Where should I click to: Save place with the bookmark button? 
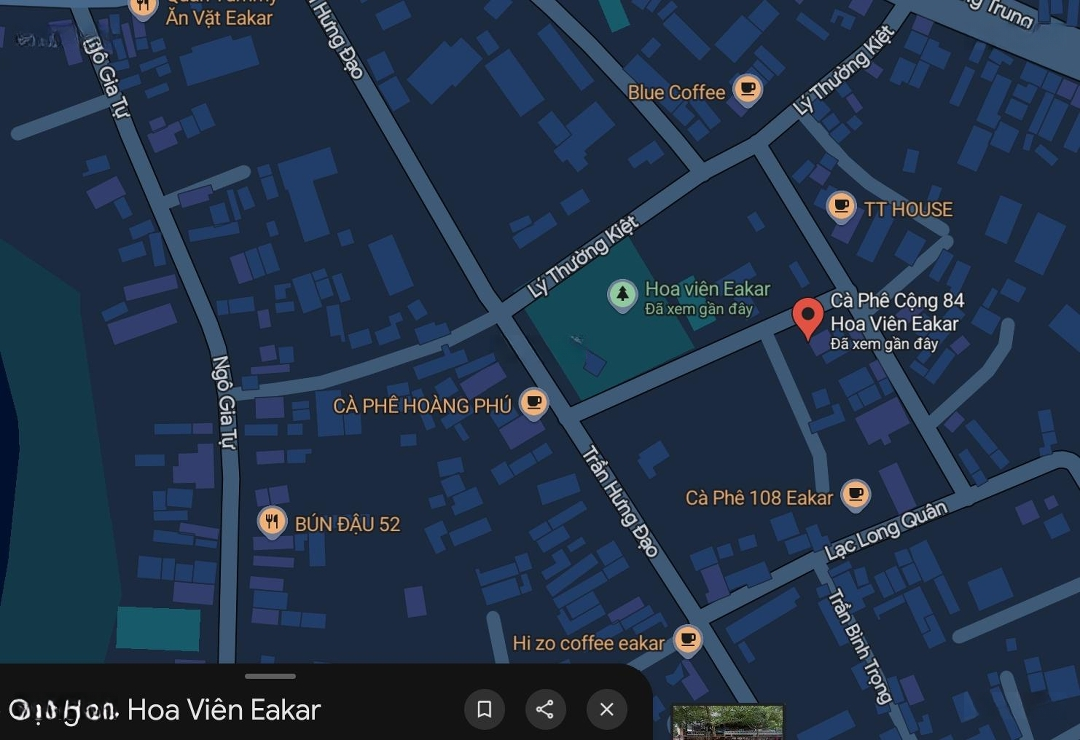coord(484,709)
